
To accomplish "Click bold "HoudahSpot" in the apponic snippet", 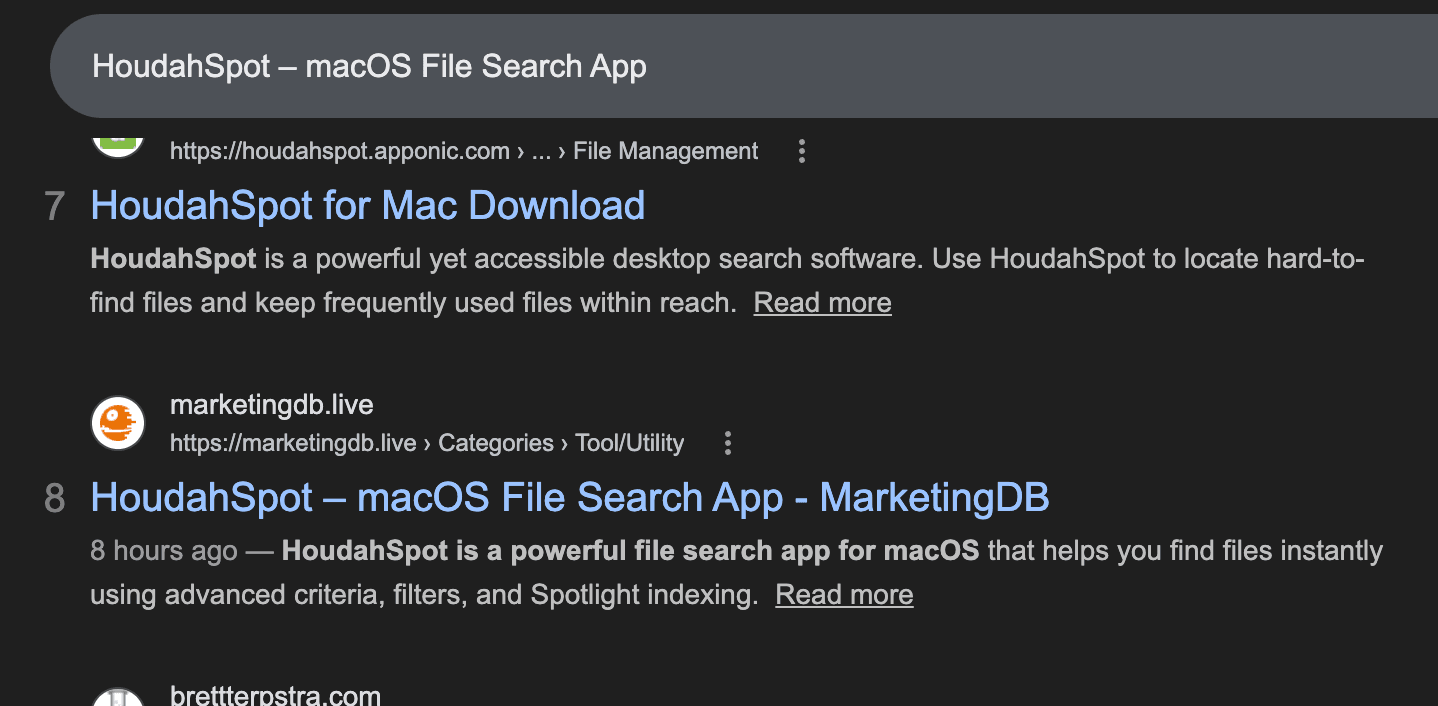I will click(173, 259).
